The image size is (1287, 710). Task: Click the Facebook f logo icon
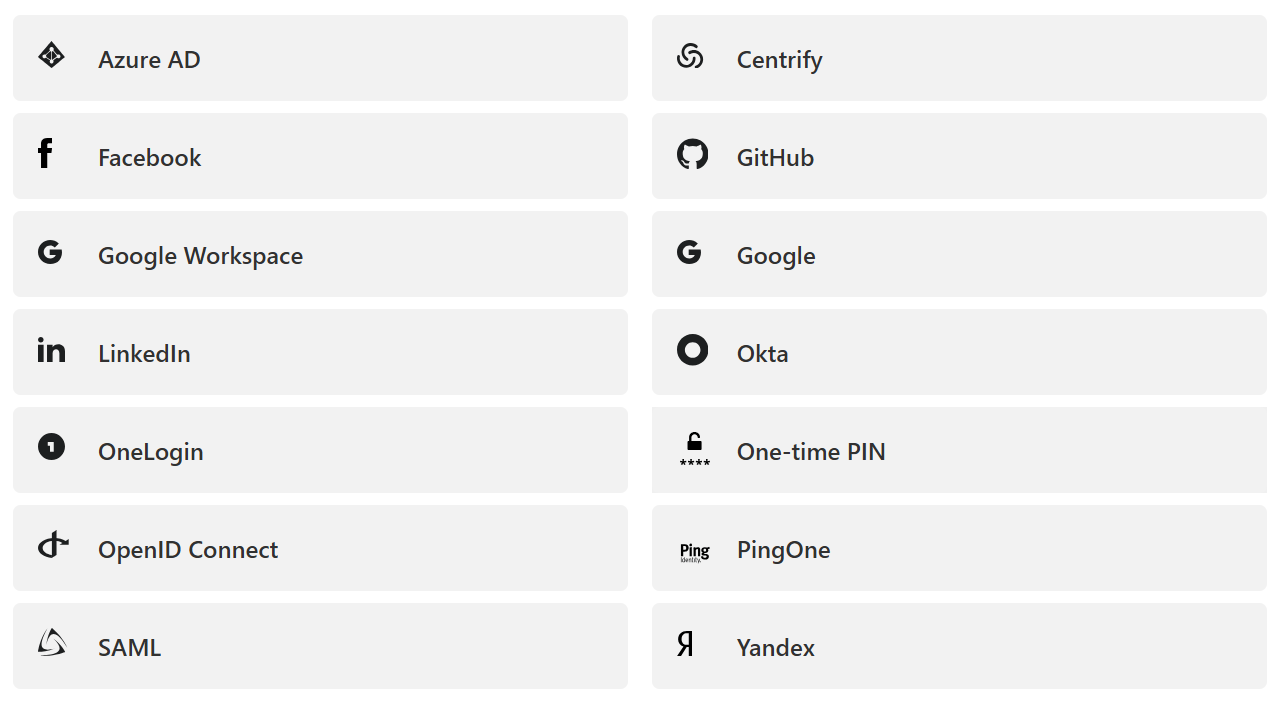(x=45, y=154)
